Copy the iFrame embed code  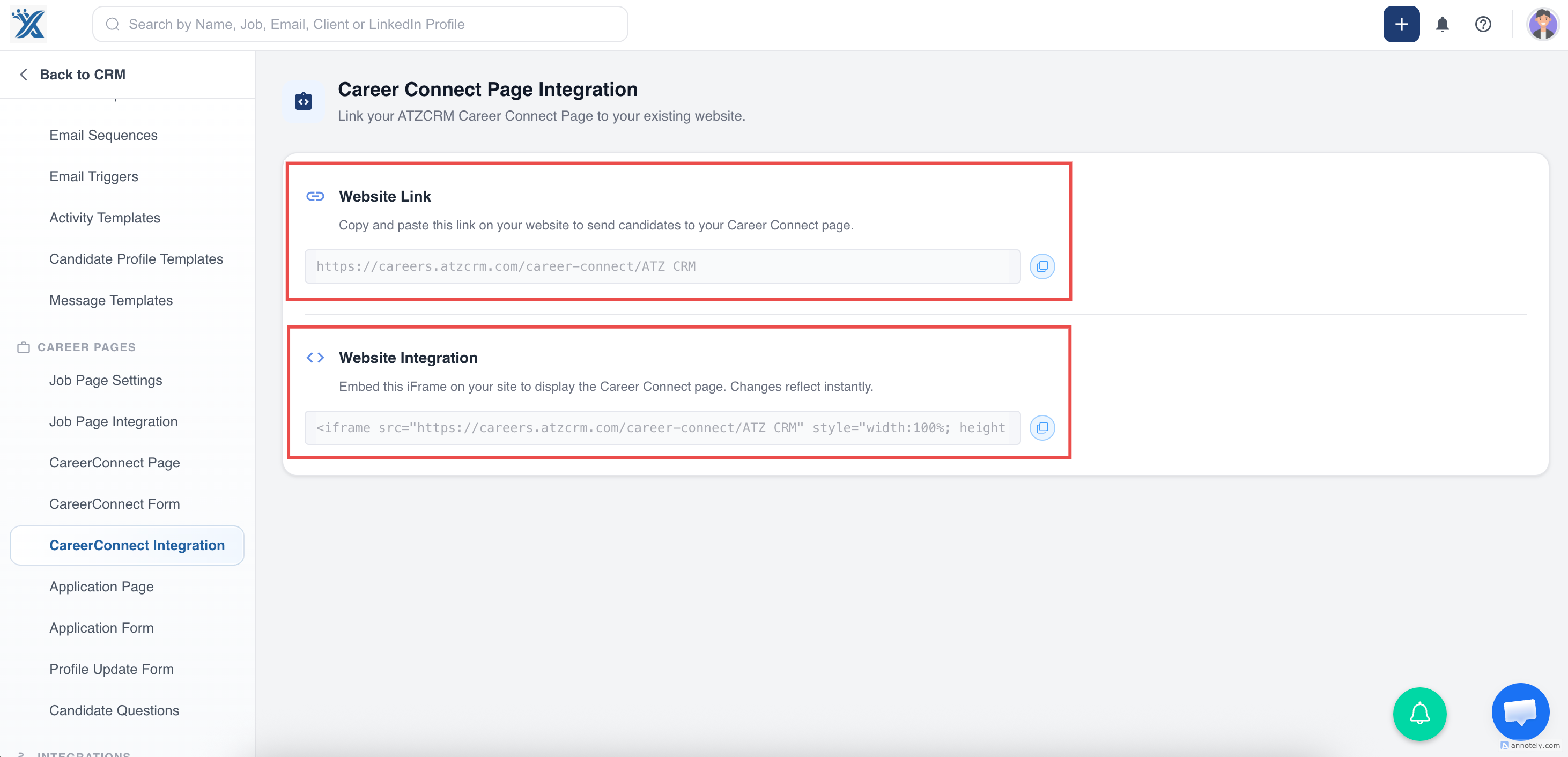click(1042, 428)
